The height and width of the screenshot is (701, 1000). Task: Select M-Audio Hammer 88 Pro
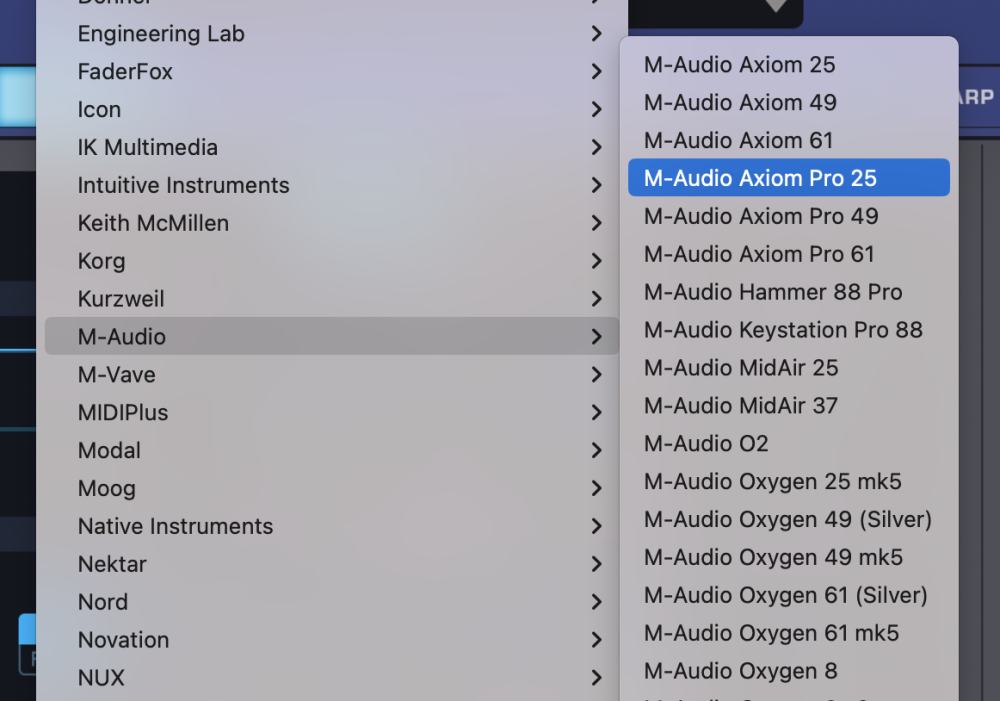click(773, 293)
